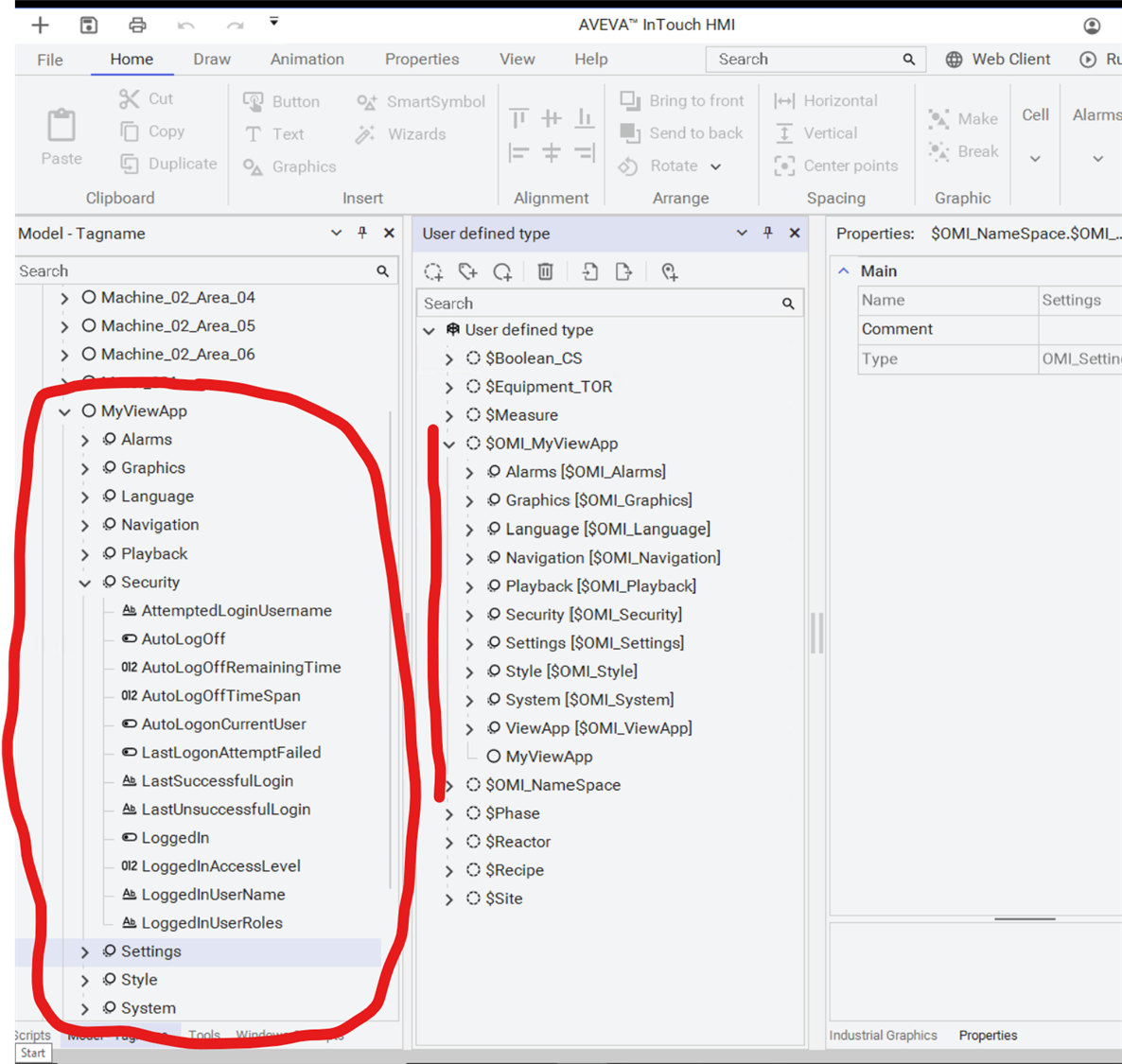Click the Web Client button
1122x1064 pixels.
coord(999,60)
